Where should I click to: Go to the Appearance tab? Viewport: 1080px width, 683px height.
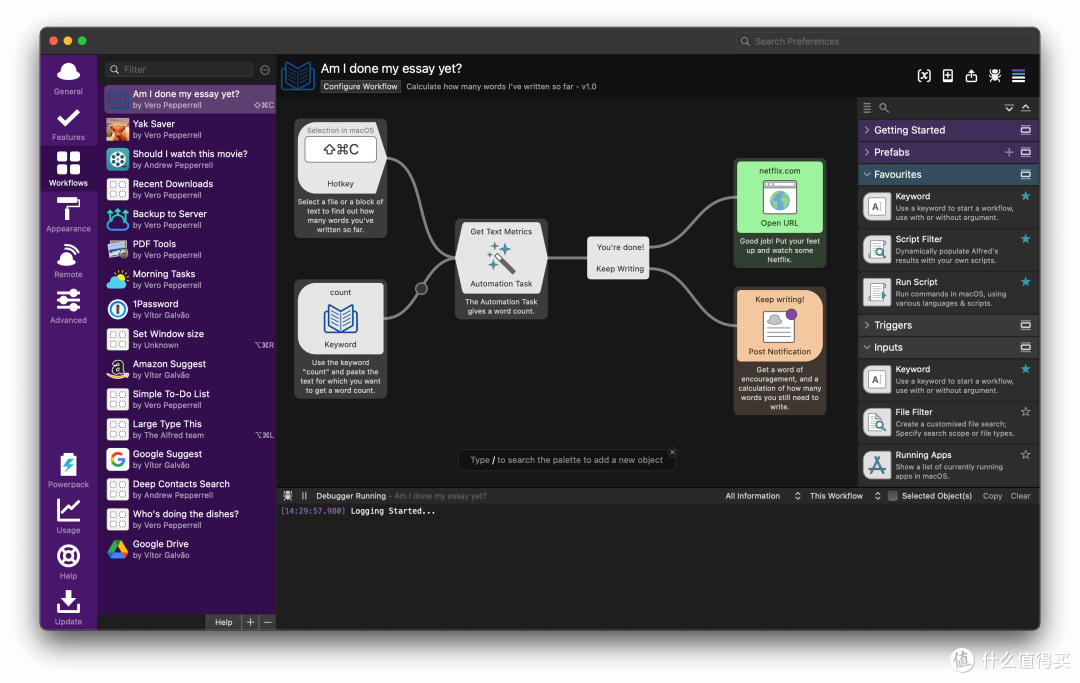(68, 215)
